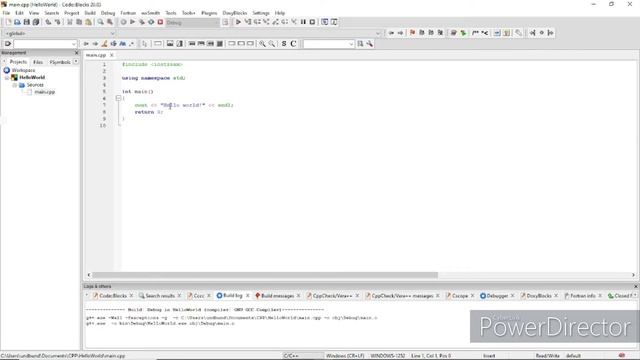640x360 pixels.
Task: Click the red Abort build icon
Action: point(160,22)
